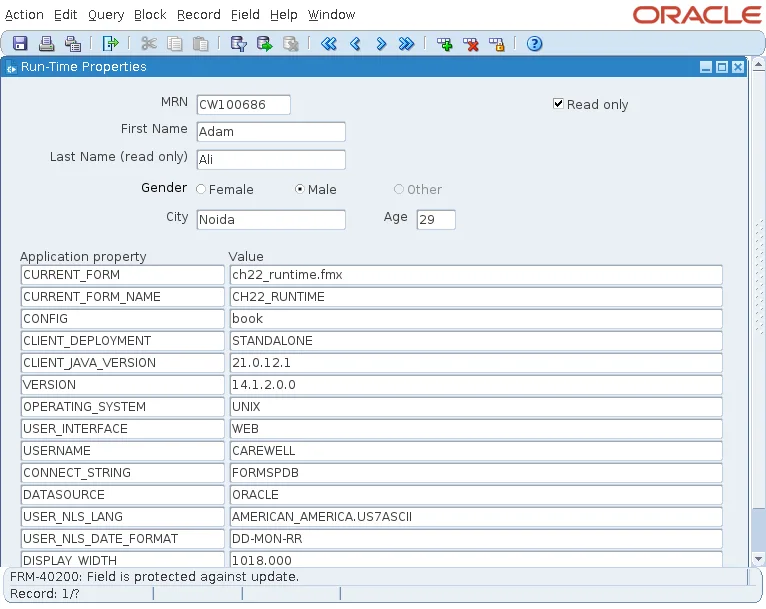Click the Last Name read-only field

271,160
